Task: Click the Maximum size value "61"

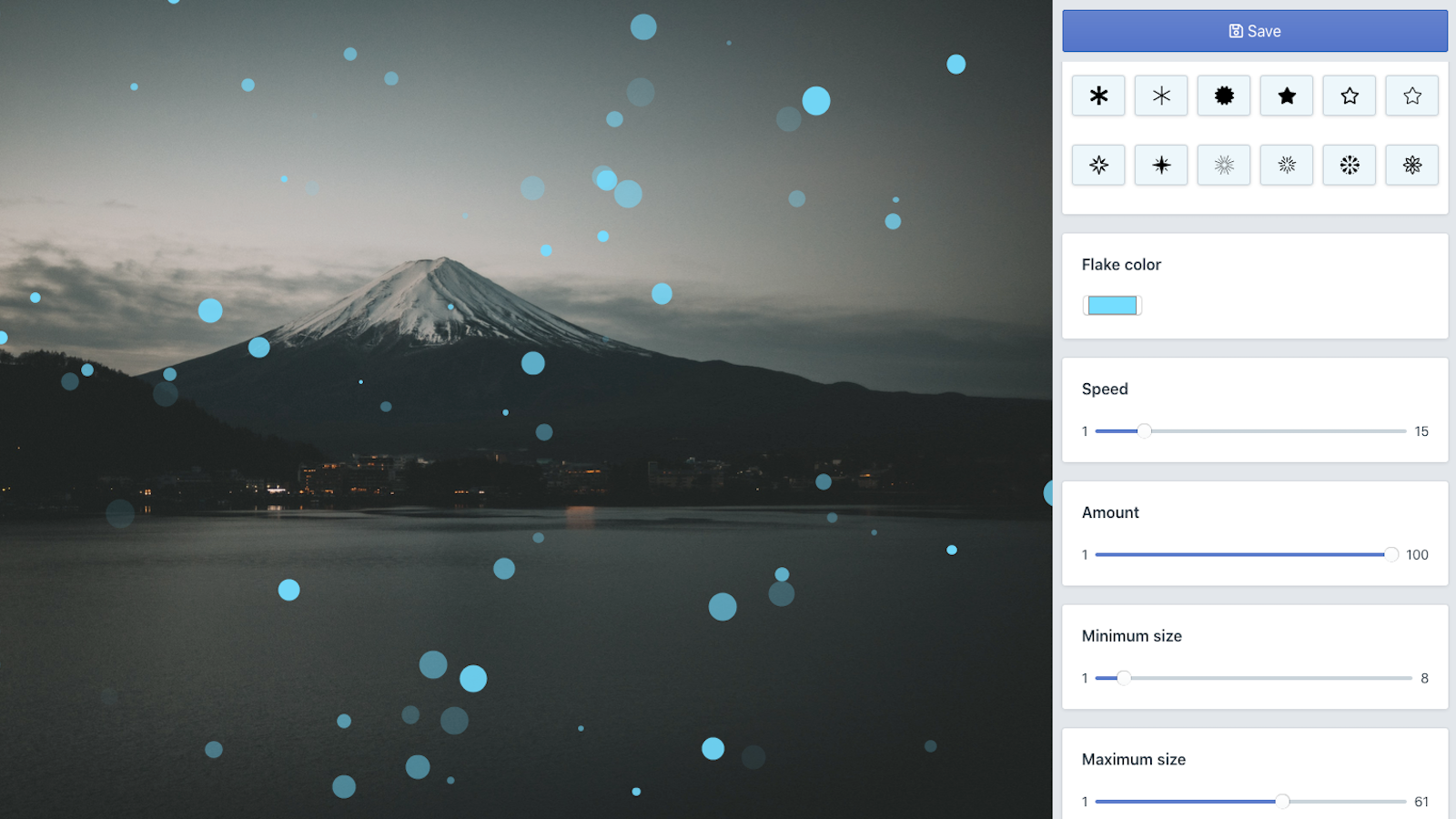Action: pyautogui.click(x=1421, y=802)
